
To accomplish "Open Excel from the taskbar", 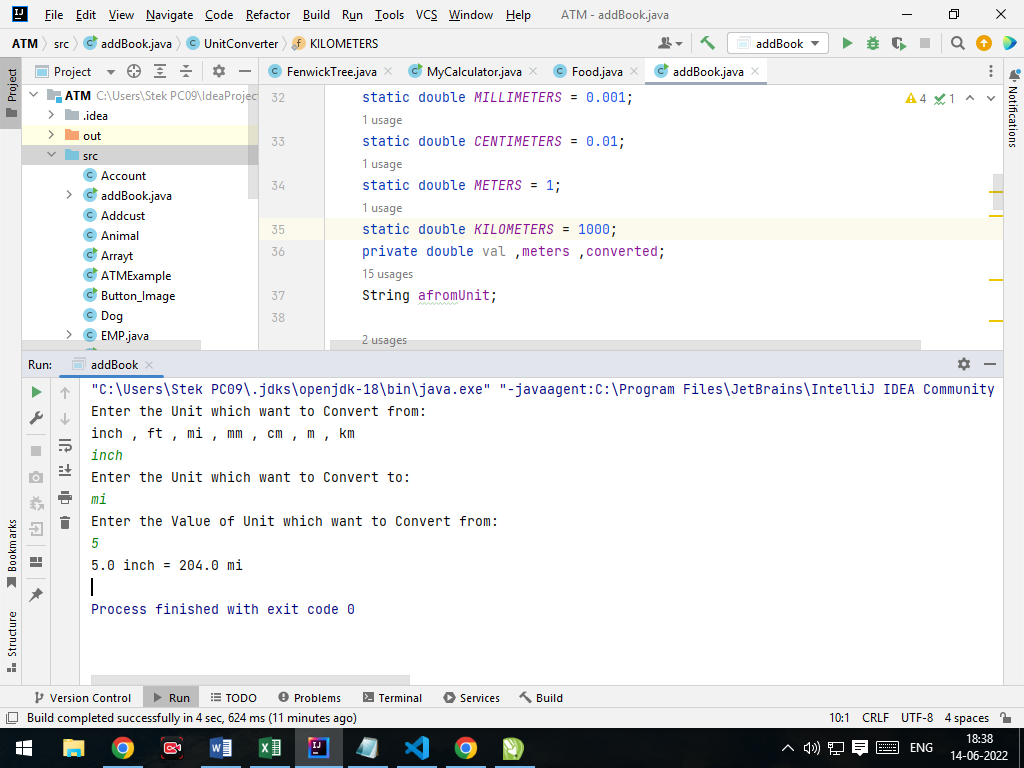I will [x=269, y=747].
